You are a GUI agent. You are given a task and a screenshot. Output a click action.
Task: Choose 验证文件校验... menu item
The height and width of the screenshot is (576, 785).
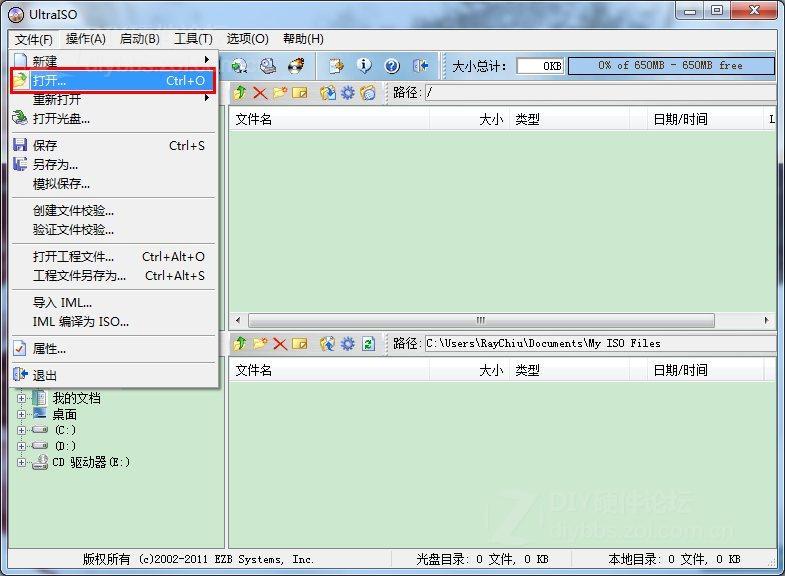(113, 230)
